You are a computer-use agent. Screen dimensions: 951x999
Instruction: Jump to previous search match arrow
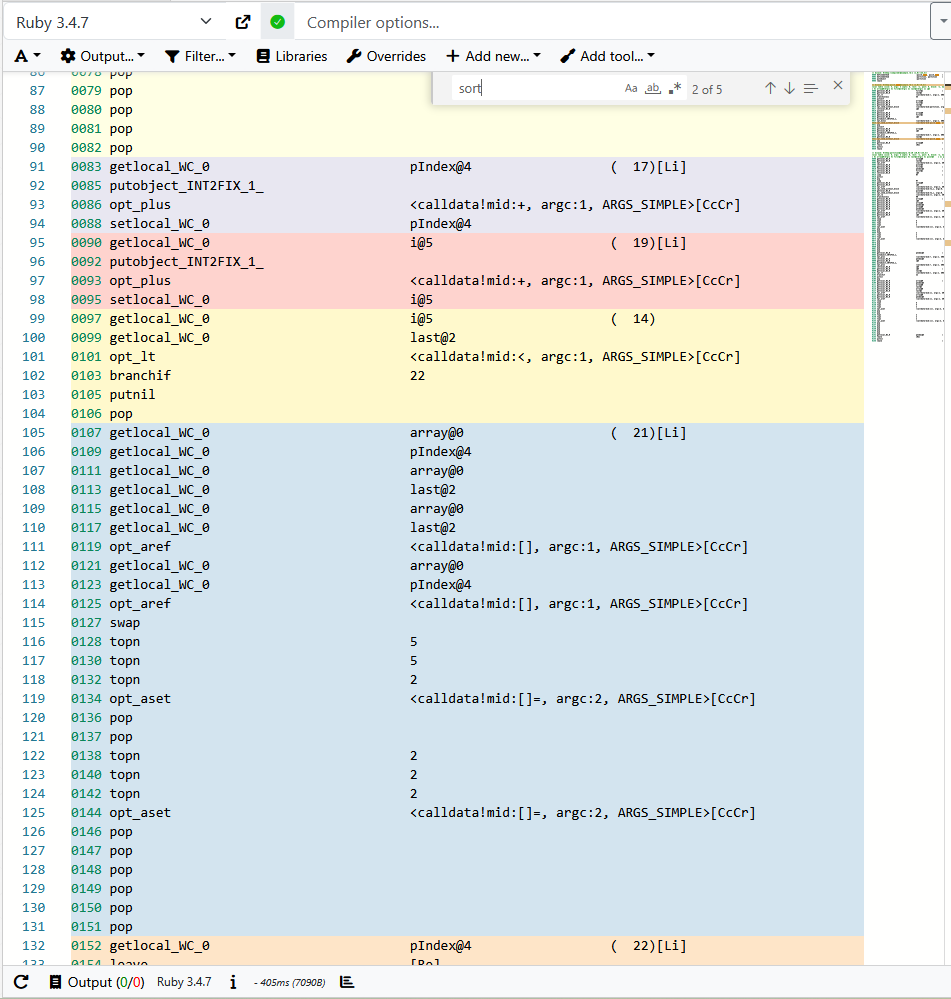click(x=769, y=88)
